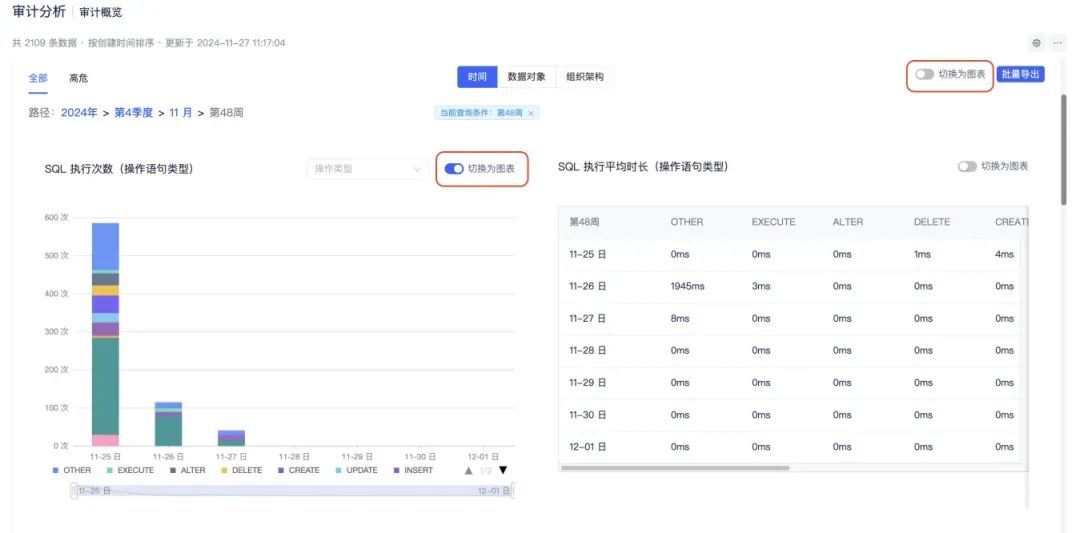
Task: Toggle the page-level 切换为图表 switch
Action: (924, 74)
